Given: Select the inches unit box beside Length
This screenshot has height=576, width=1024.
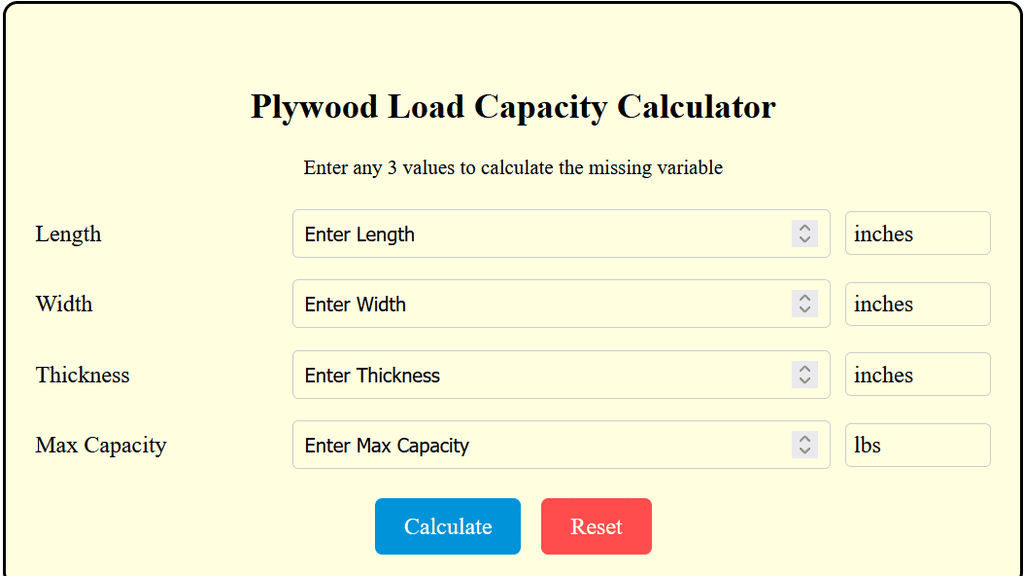Looking at the screenshot, I should pos(917,233).
